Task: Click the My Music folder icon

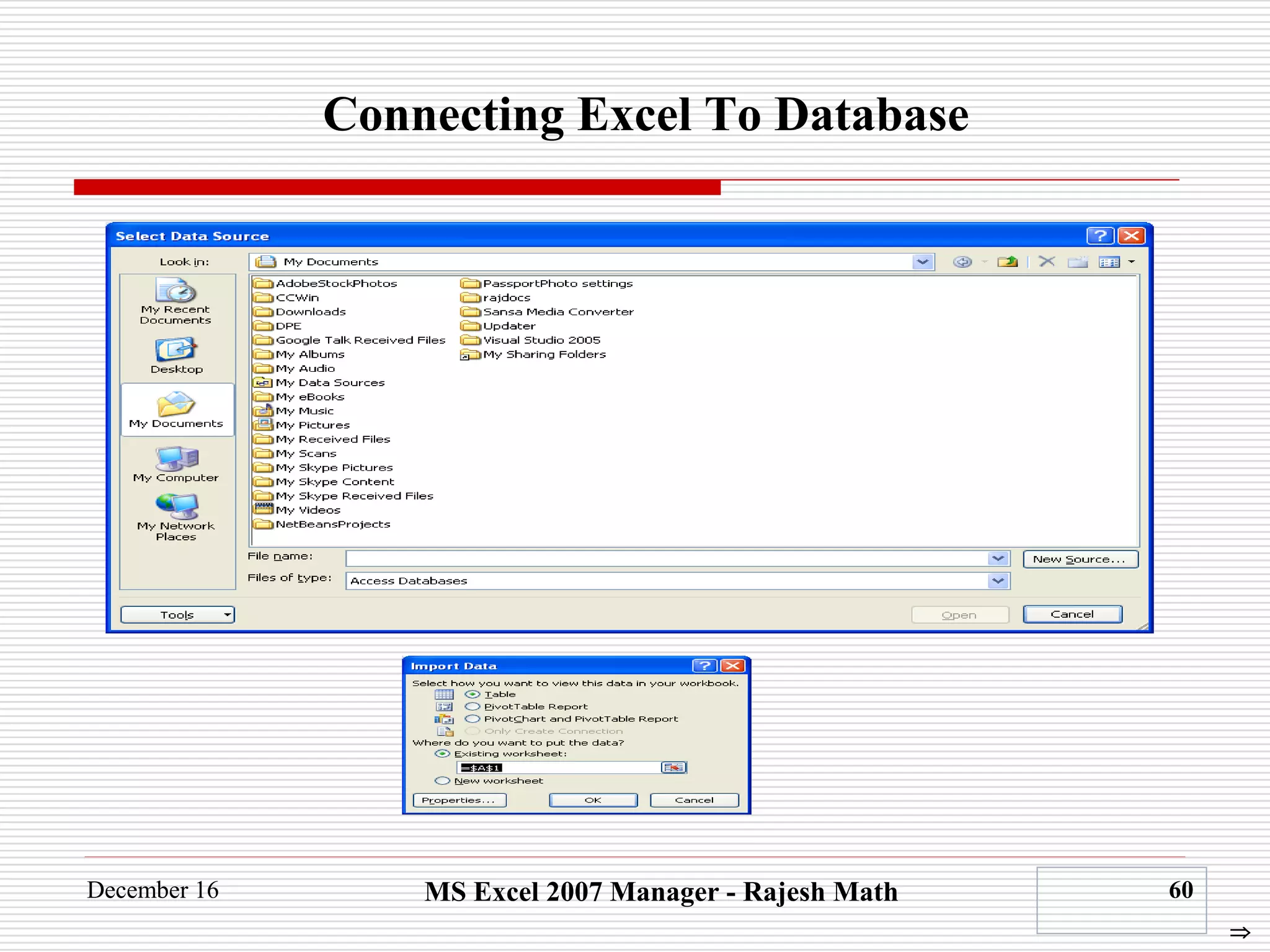Action: (x=264, y=410)
